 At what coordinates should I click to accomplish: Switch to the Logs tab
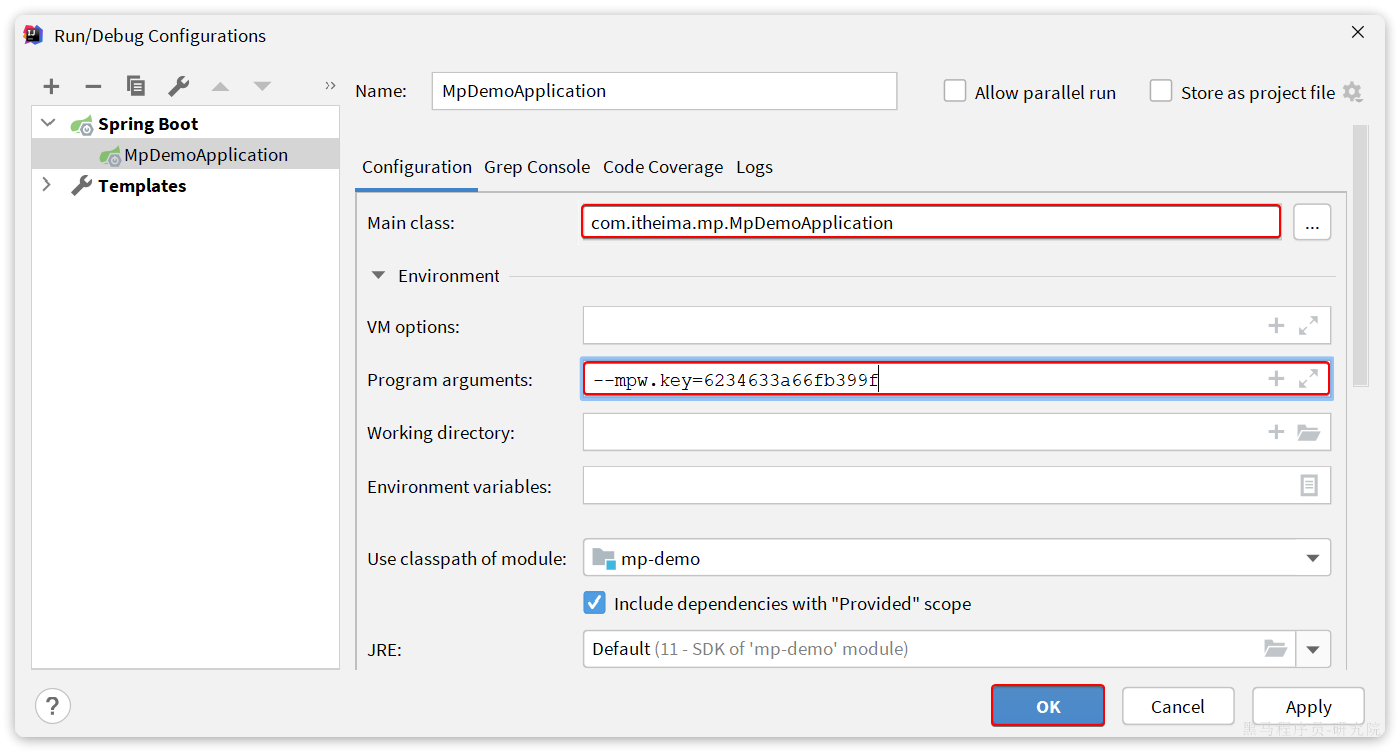point(754,167)
